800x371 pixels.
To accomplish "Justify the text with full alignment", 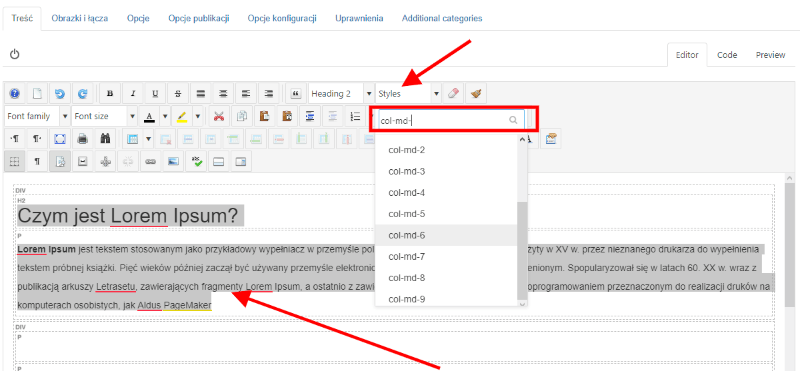I will (x=201, y=94).
